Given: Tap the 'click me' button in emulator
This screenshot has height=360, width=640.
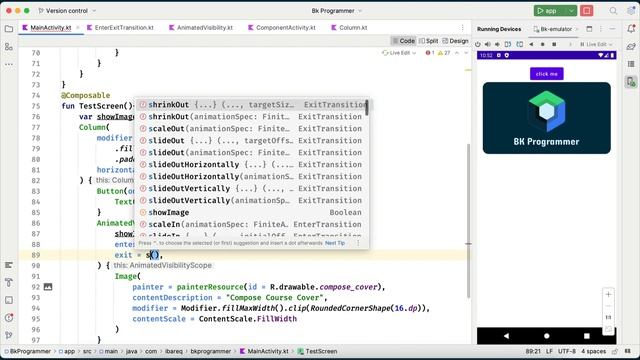Looking at the screenshot, I should coord(547,74).
